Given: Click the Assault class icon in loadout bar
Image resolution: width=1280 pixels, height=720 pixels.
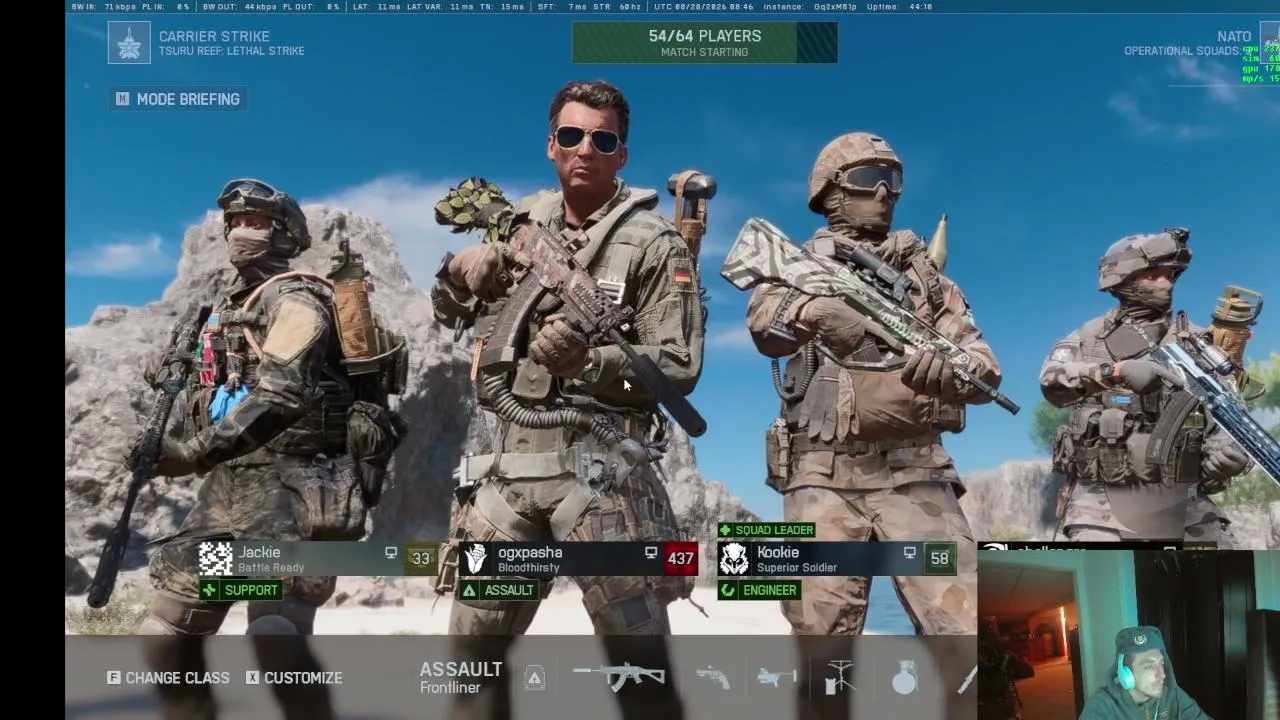Looking at the screenshot, I should 535,678.
